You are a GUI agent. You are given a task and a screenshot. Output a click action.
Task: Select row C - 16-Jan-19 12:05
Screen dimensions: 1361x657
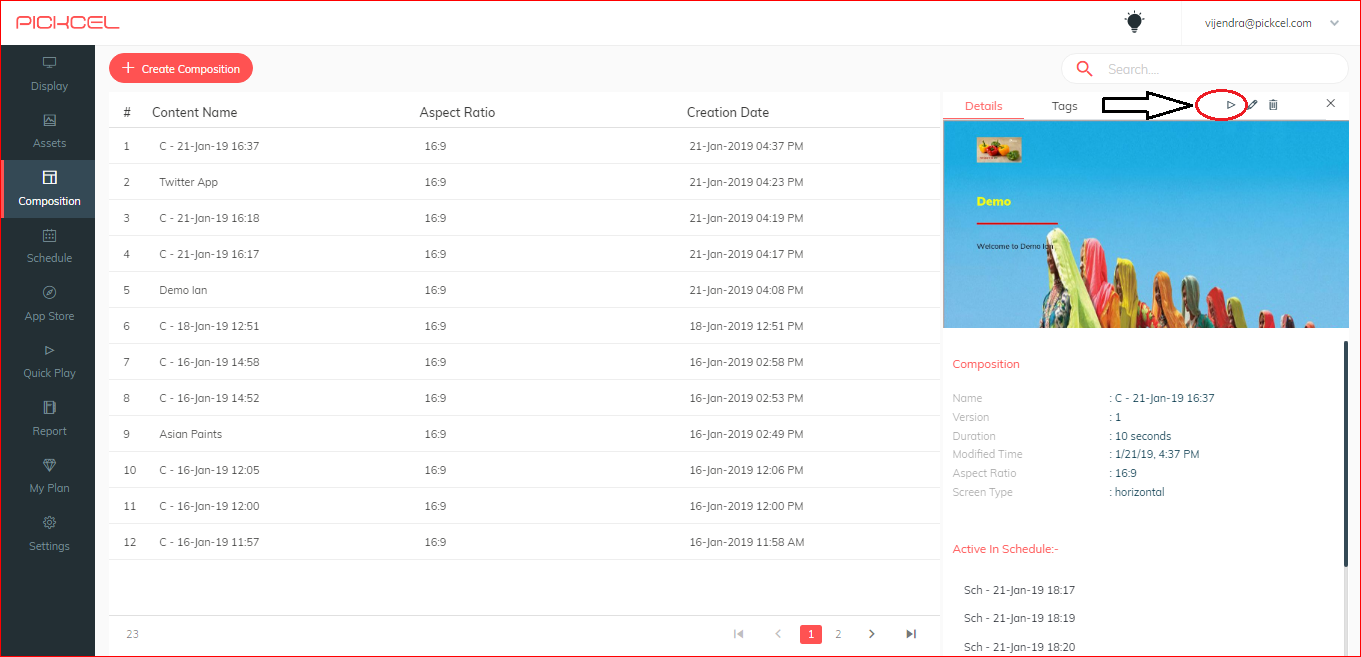click(x=524, y=470)
